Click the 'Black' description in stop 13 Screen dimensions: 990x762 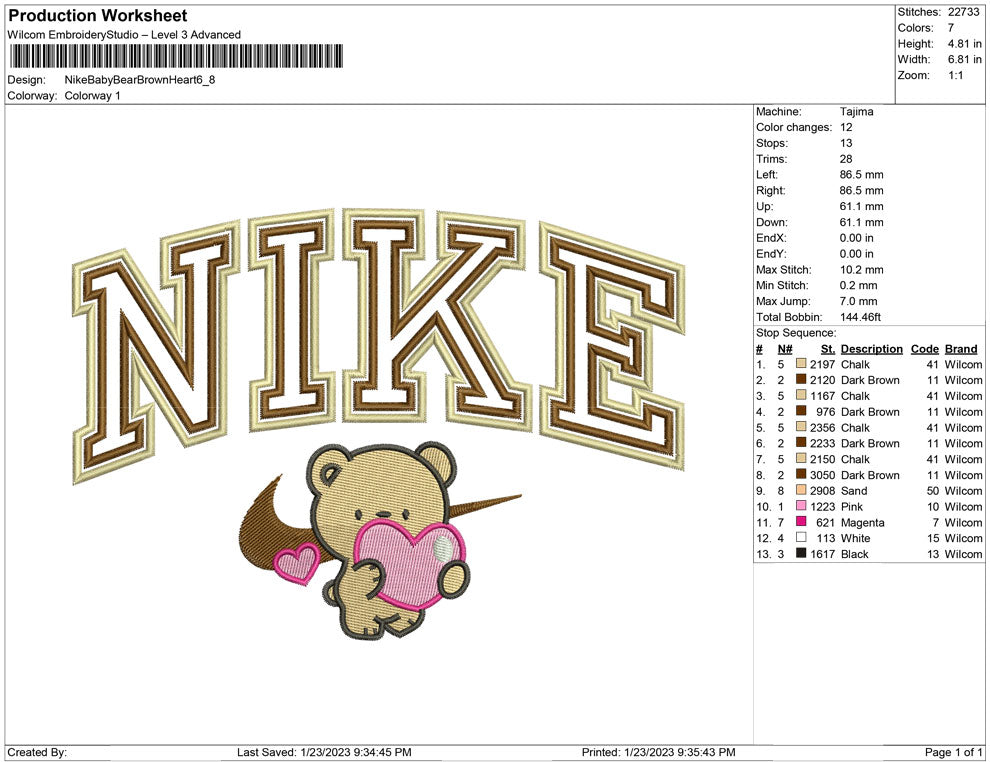(x=854, y=554)
